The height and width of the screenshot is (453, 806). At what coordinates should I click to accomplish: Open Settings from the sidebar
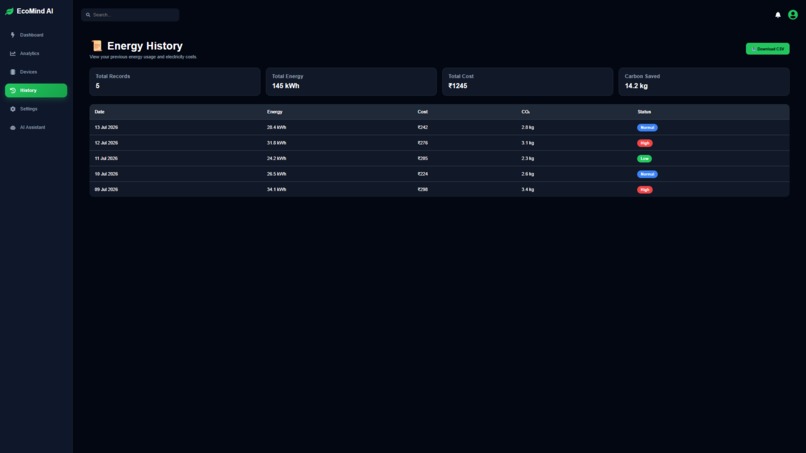point(36,109)
